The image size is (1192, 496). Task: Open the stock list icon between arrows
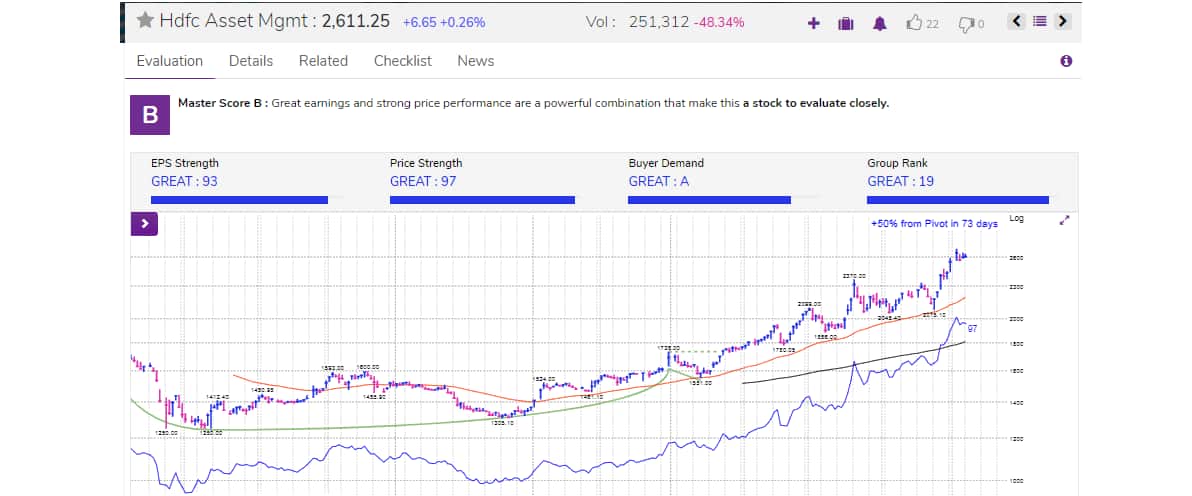coord(1040,21)
